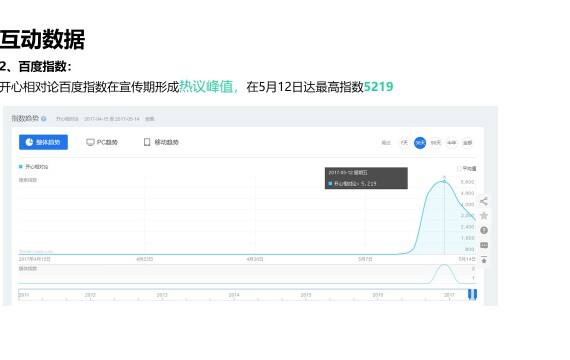
Task: Click the dark tooltip showing 5,219
Action: (366, 178)
